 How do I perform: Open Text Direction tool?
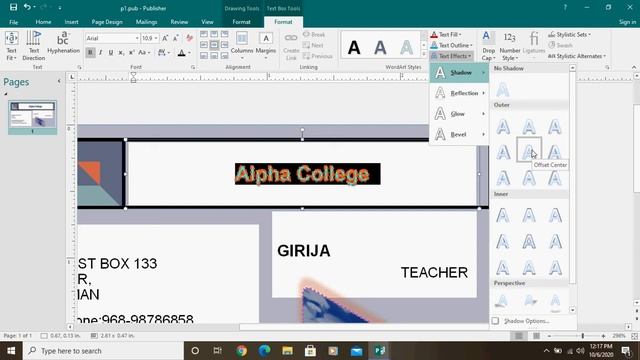pyautogui.click(x=33, y=46)
